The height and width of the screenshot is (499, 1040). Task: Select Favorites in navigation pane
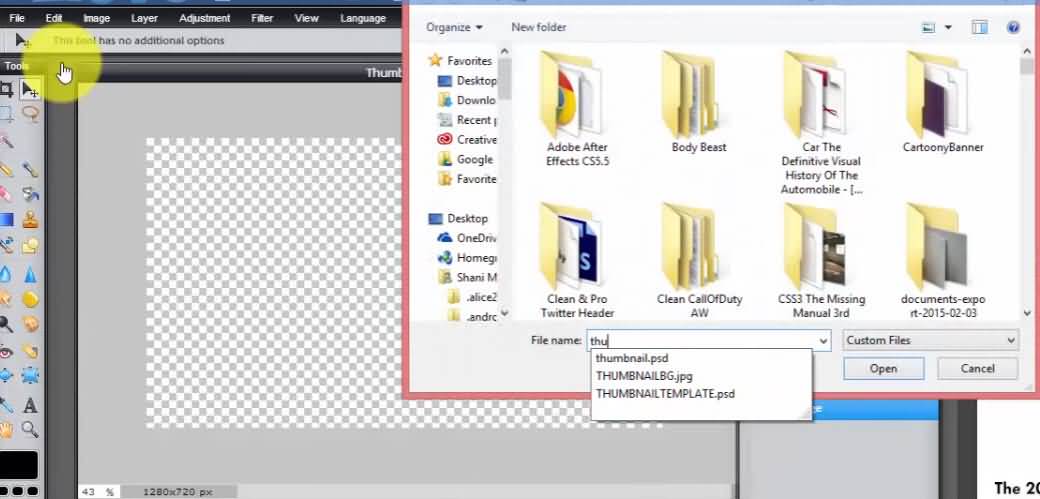coord(460,60)
